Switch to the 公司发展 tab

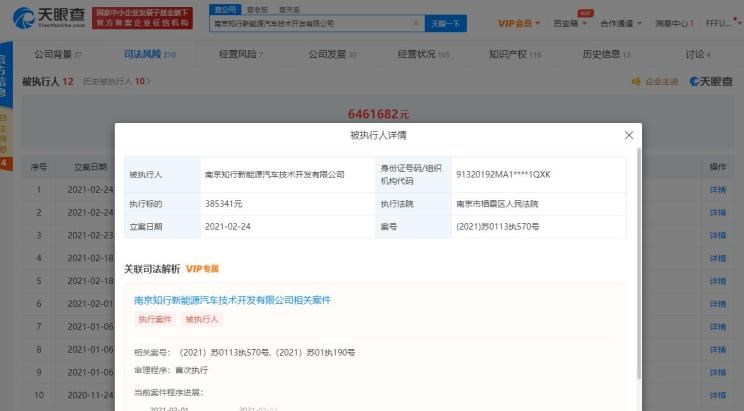coord(332,55)
